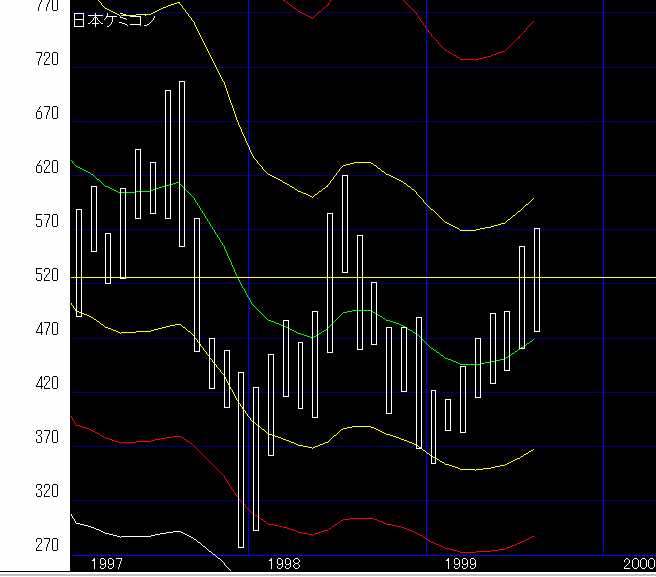Click the 420 price axis label

tap(46, 384)
